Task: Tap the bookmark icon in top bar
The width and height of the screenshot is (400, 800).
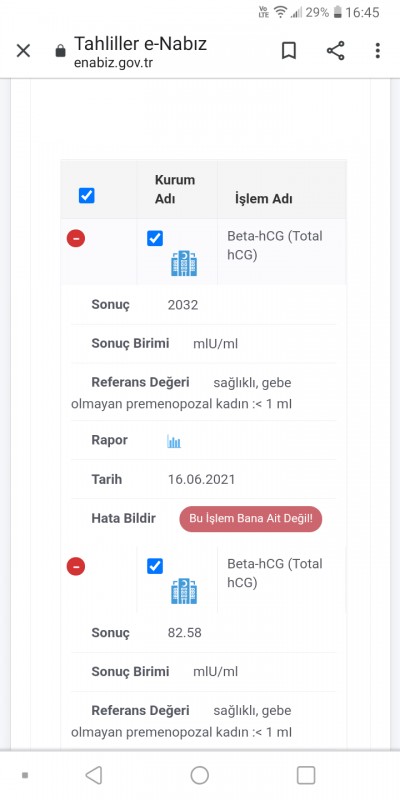Action: [289, 51]
